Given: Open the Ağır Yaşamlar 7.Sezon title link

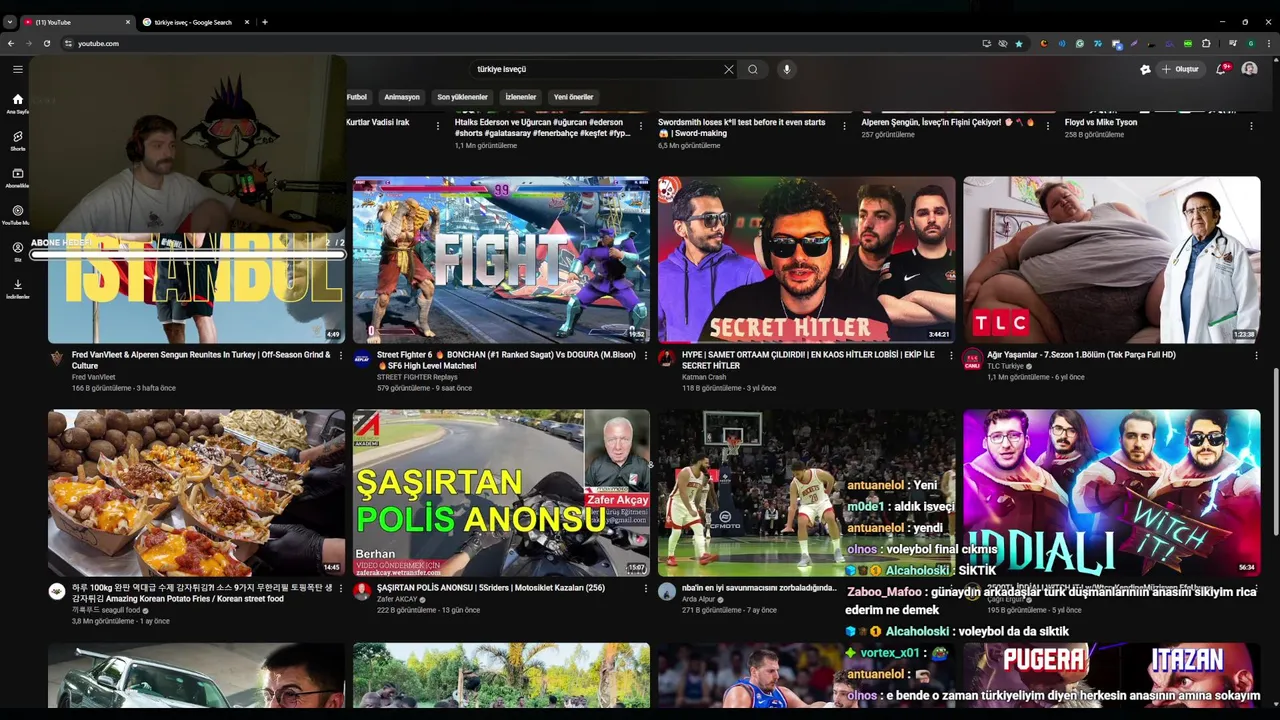Looking at the screenshot, I should 1081,355.
